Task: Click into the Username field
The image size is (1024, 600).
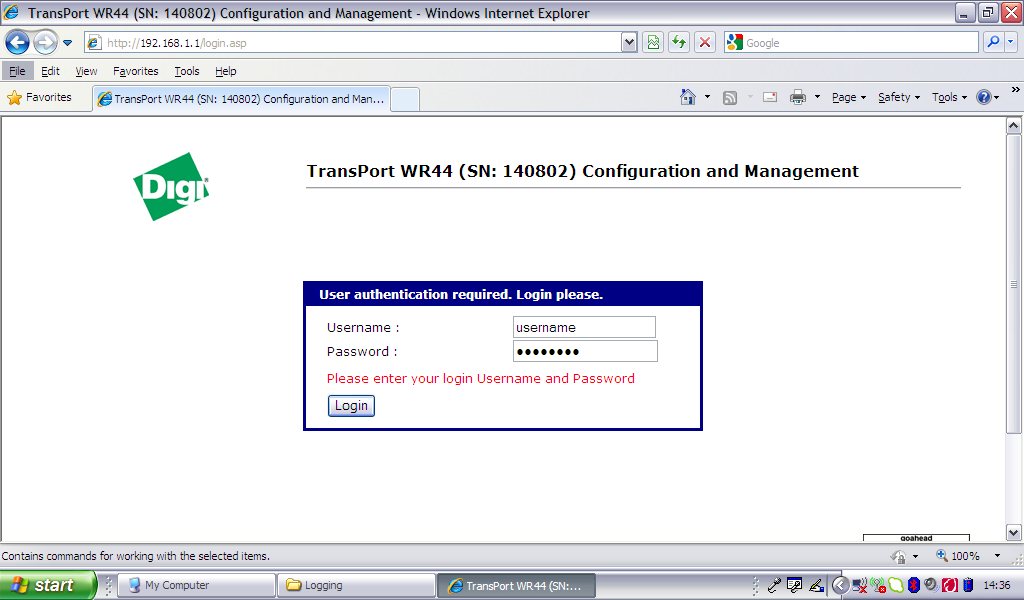Action: [584, 327]
